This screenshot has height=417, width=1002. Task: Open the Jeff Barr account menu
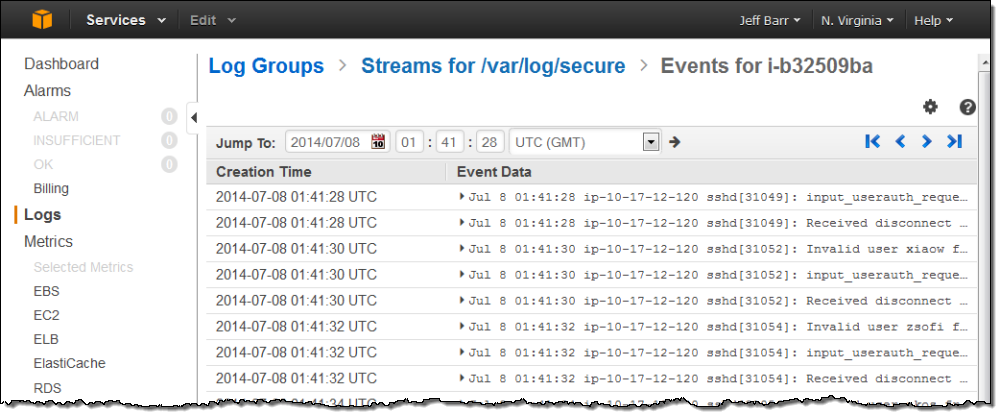click(x=773, y=20)
